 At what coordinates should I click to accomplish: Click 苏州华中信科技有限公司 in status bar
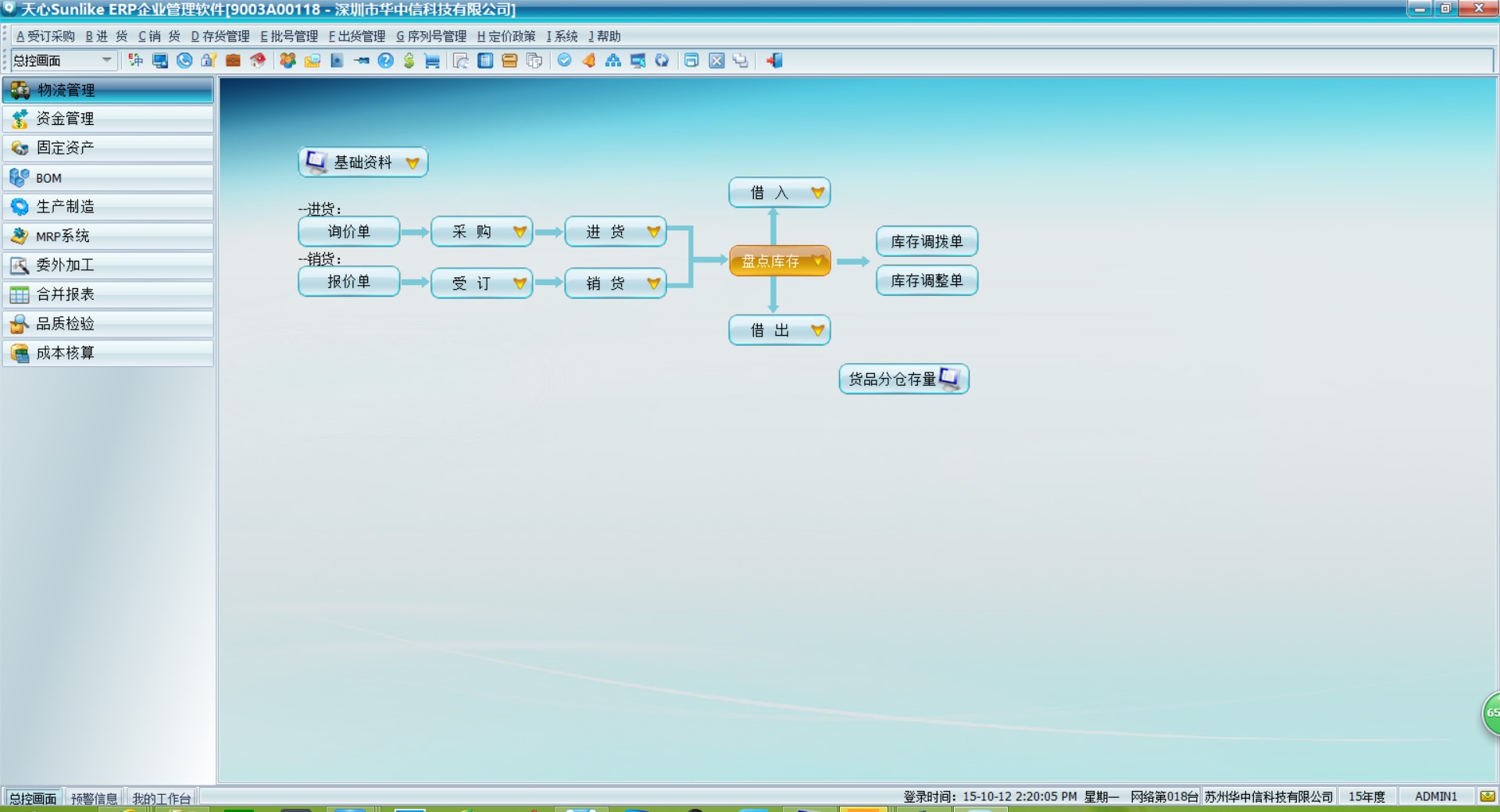click(1269, 796)
